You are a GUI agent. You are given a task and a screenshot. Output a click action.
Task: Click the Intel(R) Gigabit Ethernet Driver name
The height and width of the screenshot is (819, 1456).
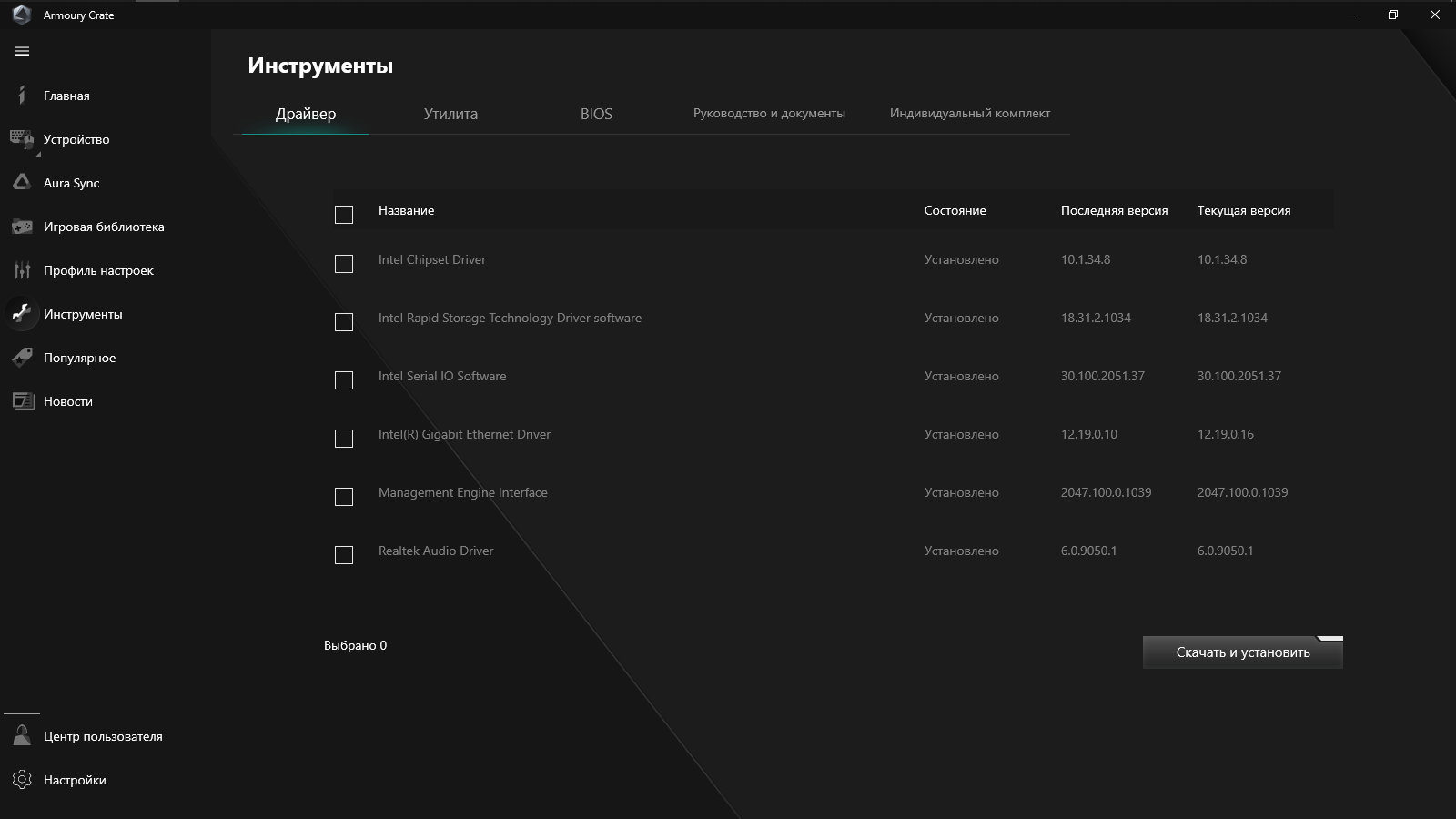tap(464, 434)
